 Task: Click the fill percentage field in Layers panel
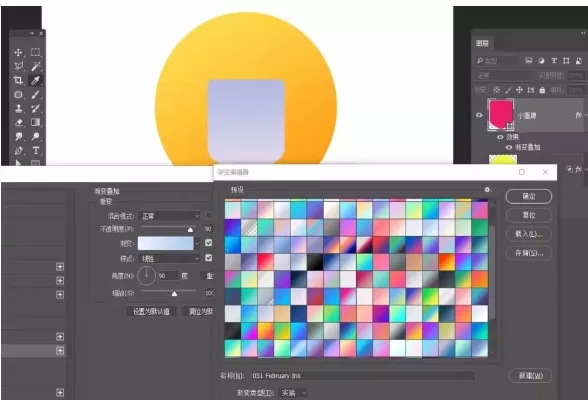576,90
